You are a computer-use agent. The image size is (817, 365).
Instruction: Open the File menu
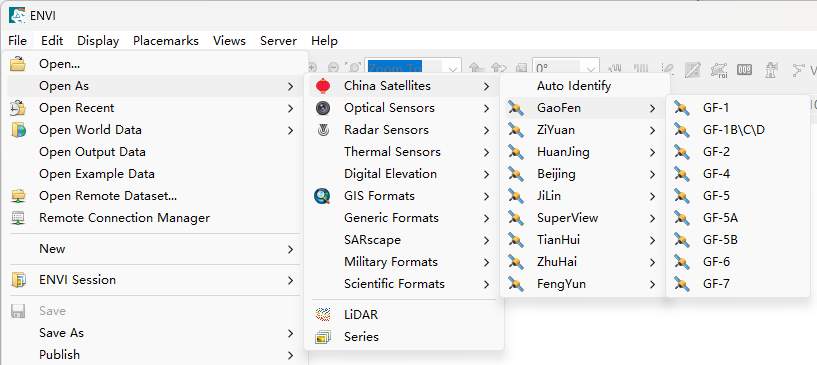[18, 41]
